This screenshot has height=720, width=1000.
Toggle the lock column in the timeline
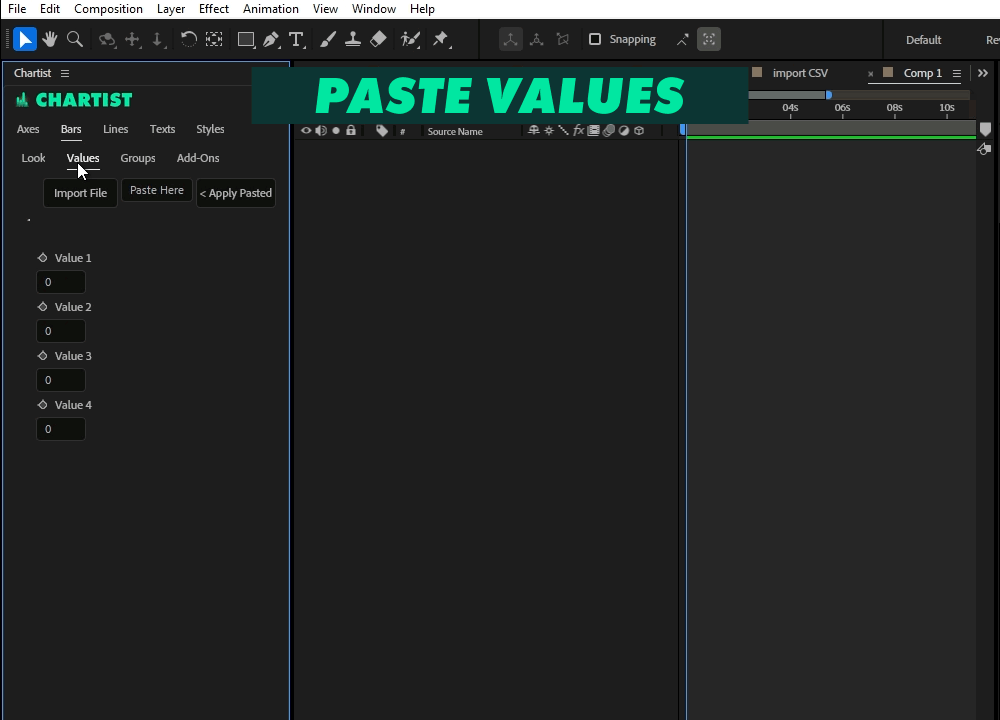(351, 130)
